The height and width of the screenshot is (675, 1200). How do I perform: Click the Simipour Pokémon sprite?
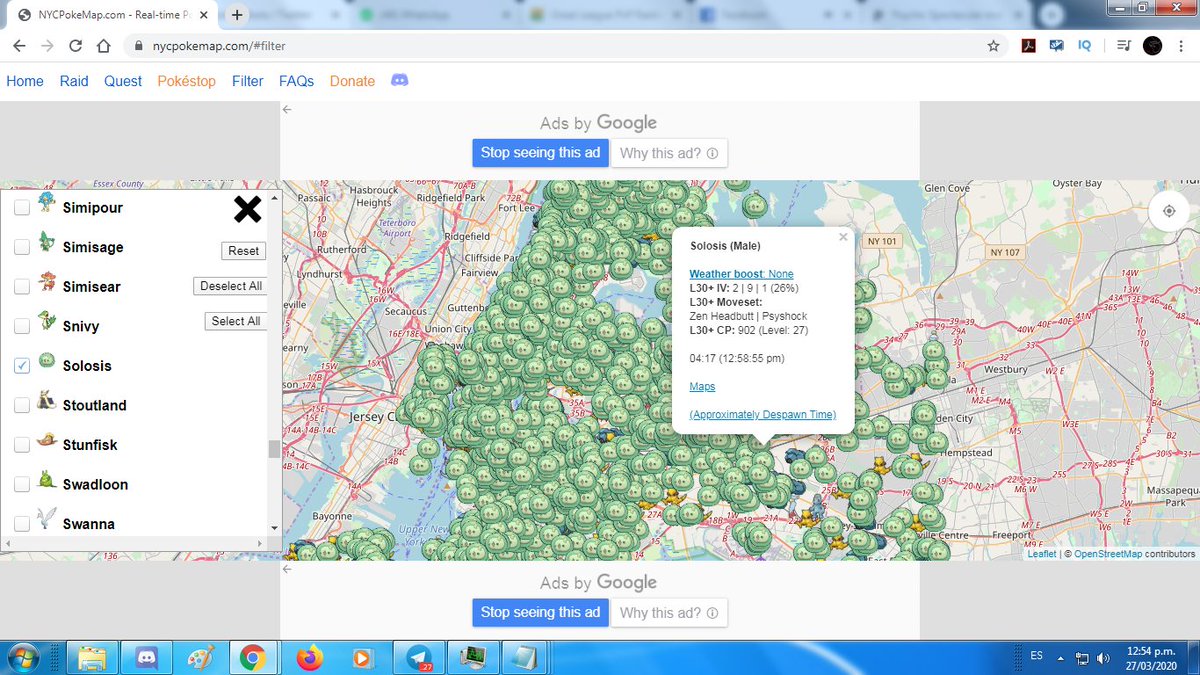[47, 204]
